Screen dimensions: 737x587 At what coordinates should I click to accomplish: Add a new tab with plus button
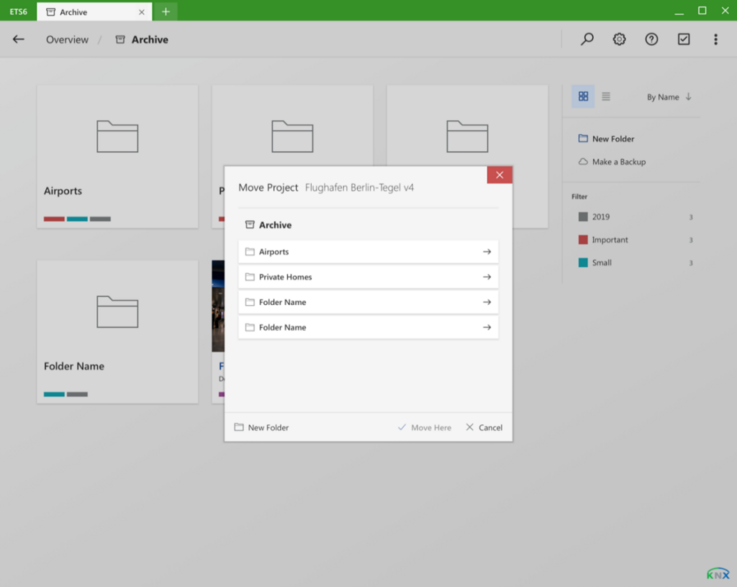click(166, 11)
